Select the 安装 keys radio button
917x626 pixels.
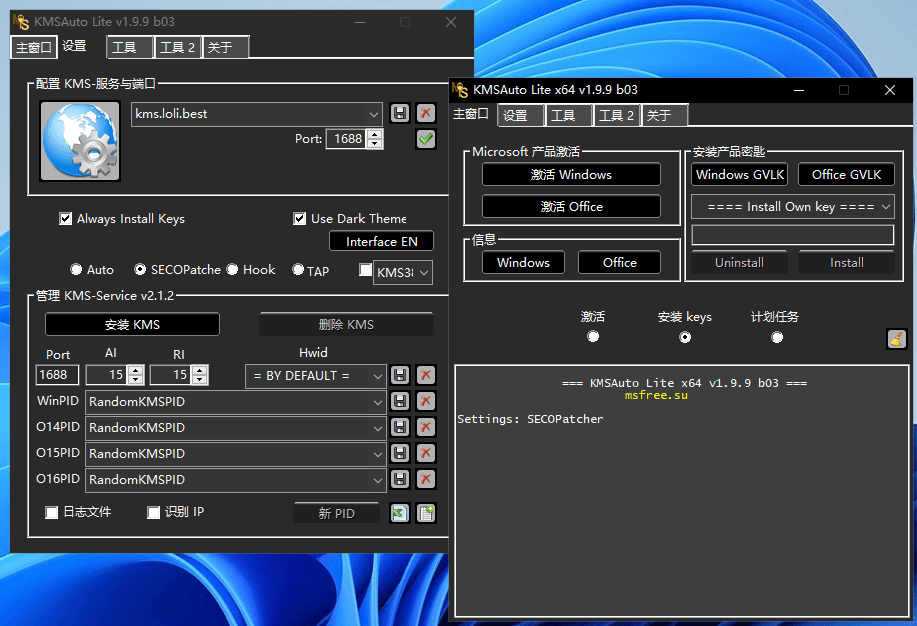(685, 338)
